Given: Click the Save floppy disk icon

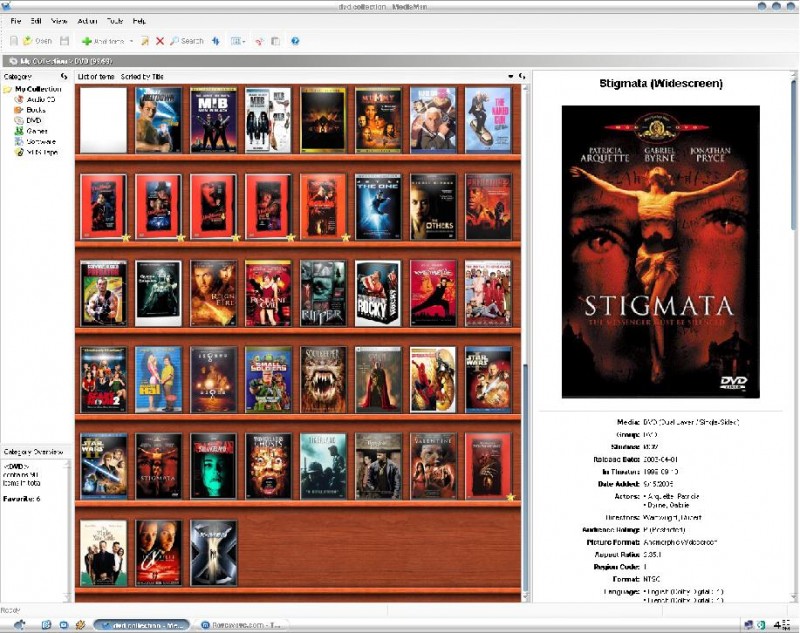Looking at the screenshot, I should pos(65,41).
